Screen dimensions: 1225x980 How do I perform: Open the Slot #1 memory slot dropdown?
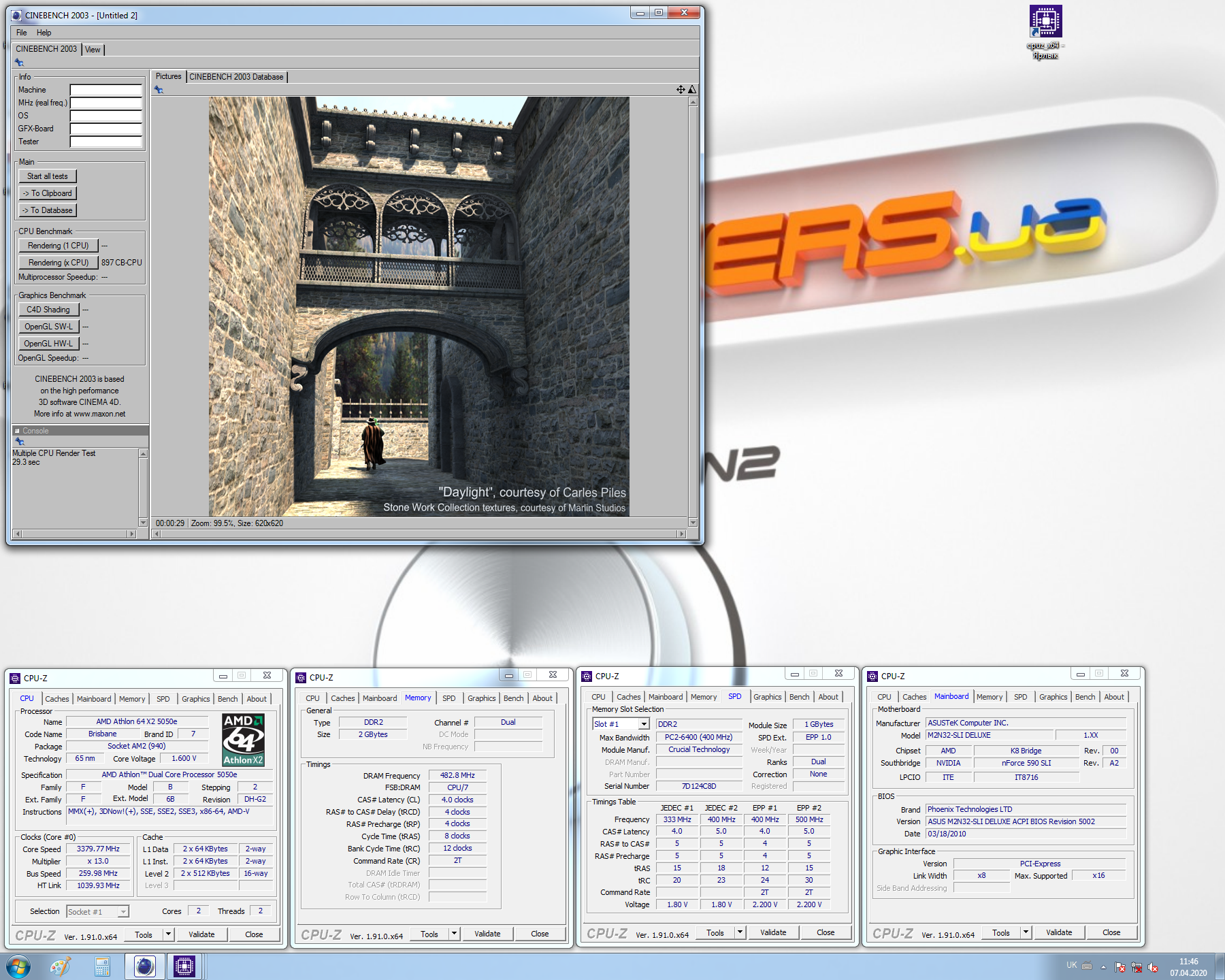tap(644, 724)
